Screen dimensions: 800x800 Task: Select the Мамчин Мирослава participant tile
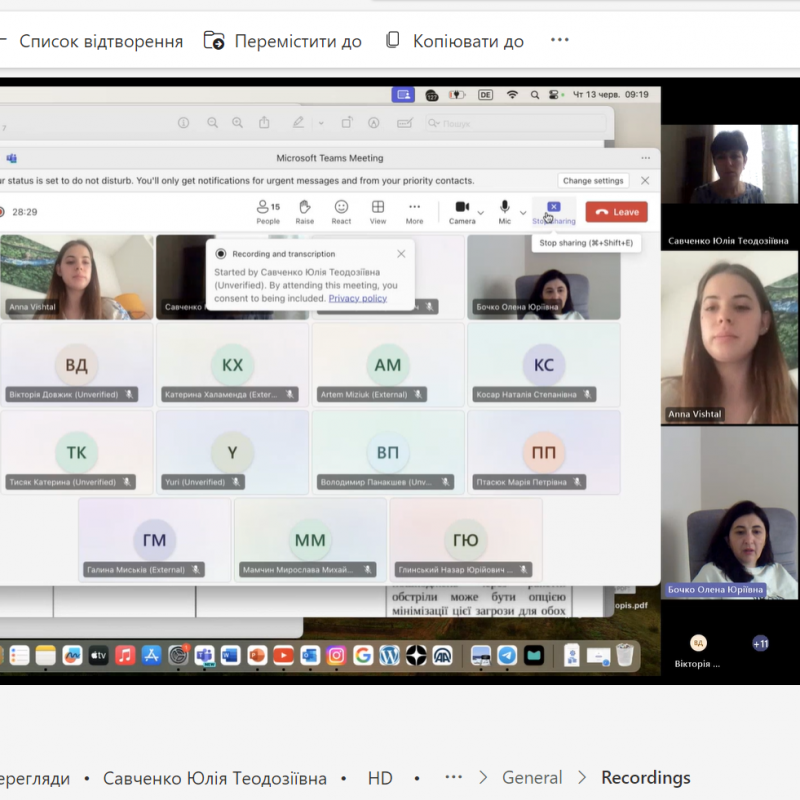[x=310, y=540]
